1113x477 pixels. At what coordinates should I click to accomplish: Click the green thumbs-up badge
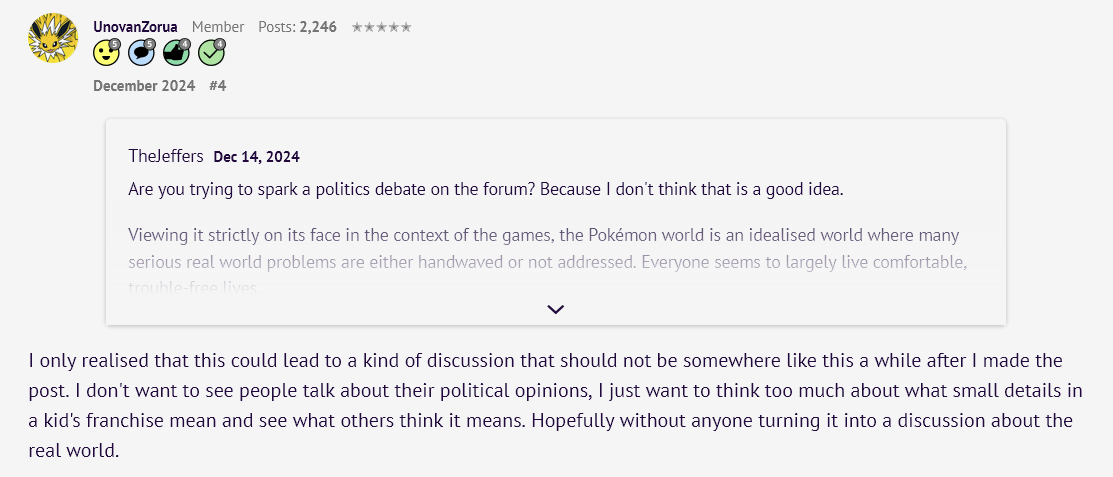(x=176, y=52)
